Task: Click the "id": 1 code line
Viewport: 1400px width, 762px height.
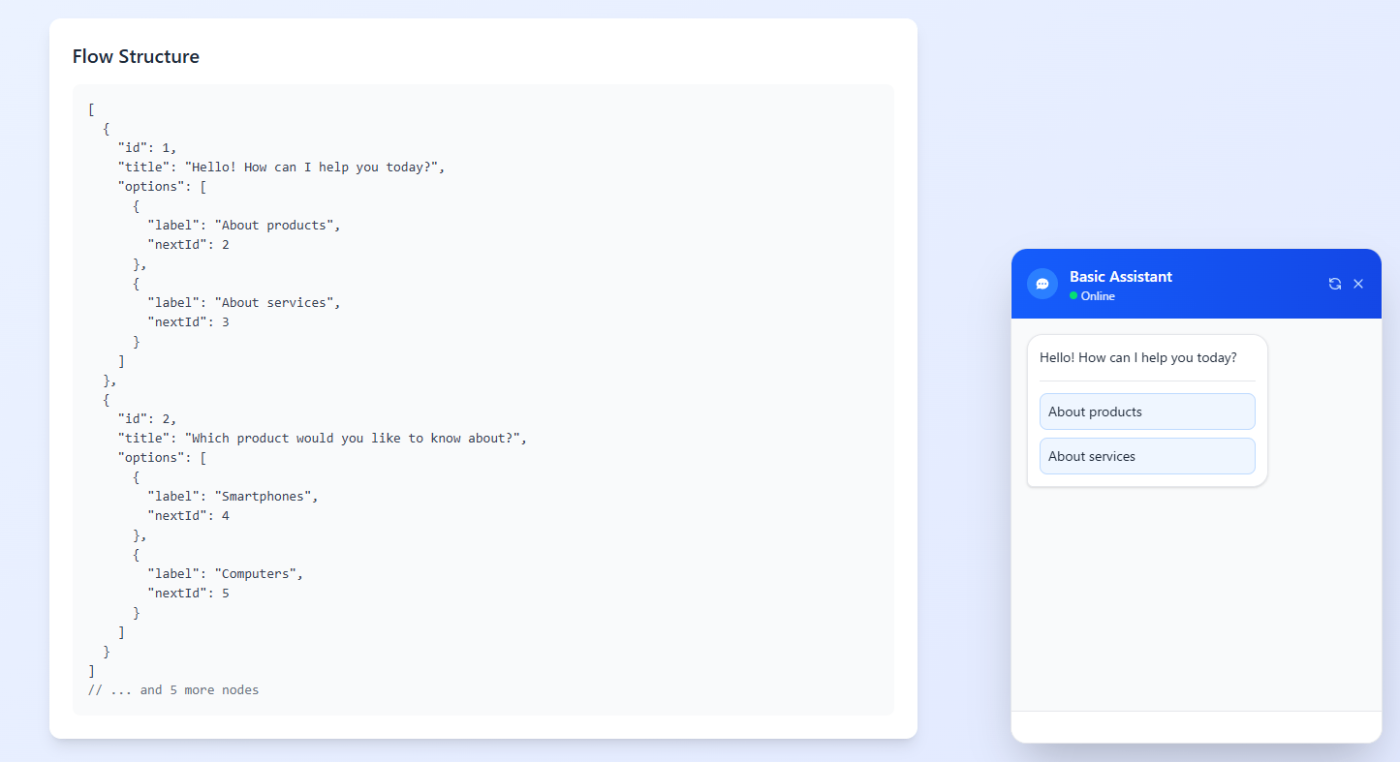Action: click(x=147, y=148)
